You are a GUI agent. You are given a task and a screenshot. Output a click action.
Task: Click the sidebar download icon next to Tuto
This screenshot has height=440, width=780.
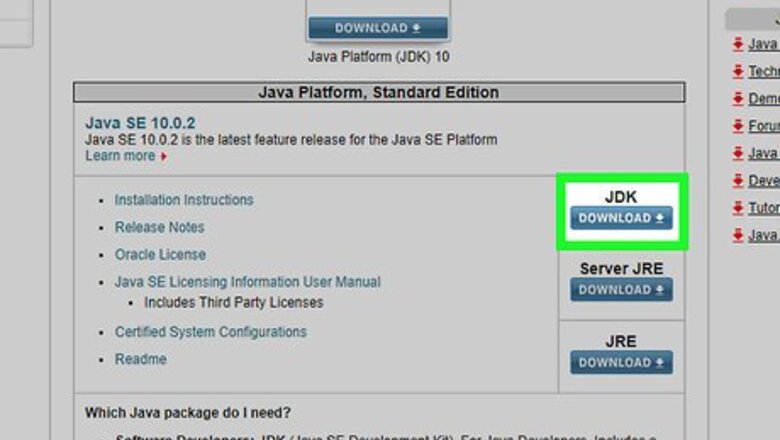738,208
